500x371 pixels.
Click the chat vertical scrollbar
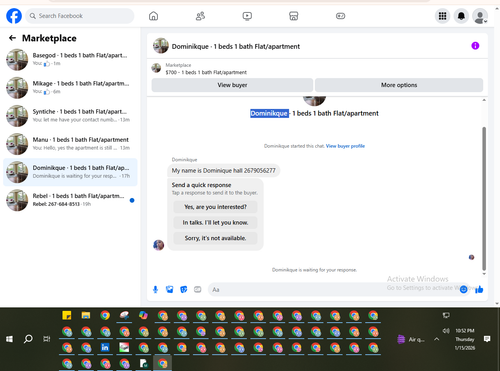coord(484,199)
